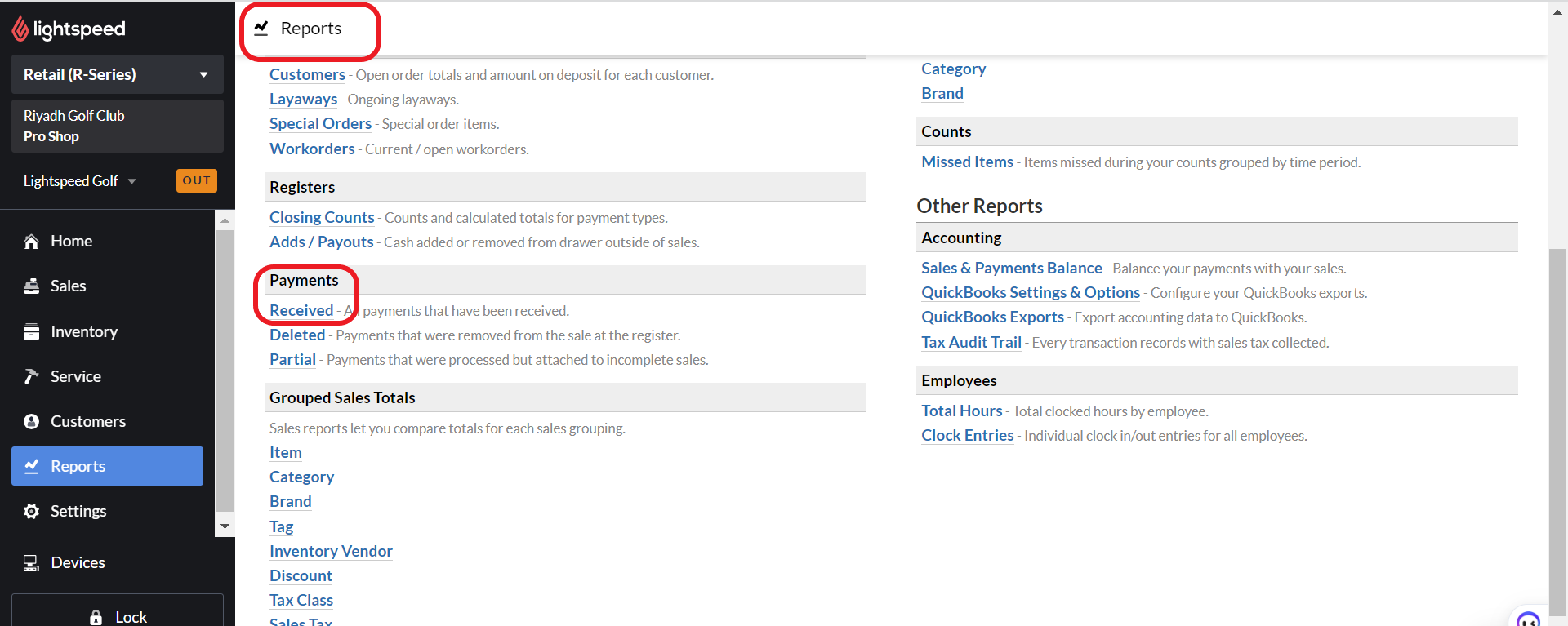Open the Lightspeed Golf user dropdown
The height and width of the screenshot is (626, 1568).
click(x=79, y=181)
